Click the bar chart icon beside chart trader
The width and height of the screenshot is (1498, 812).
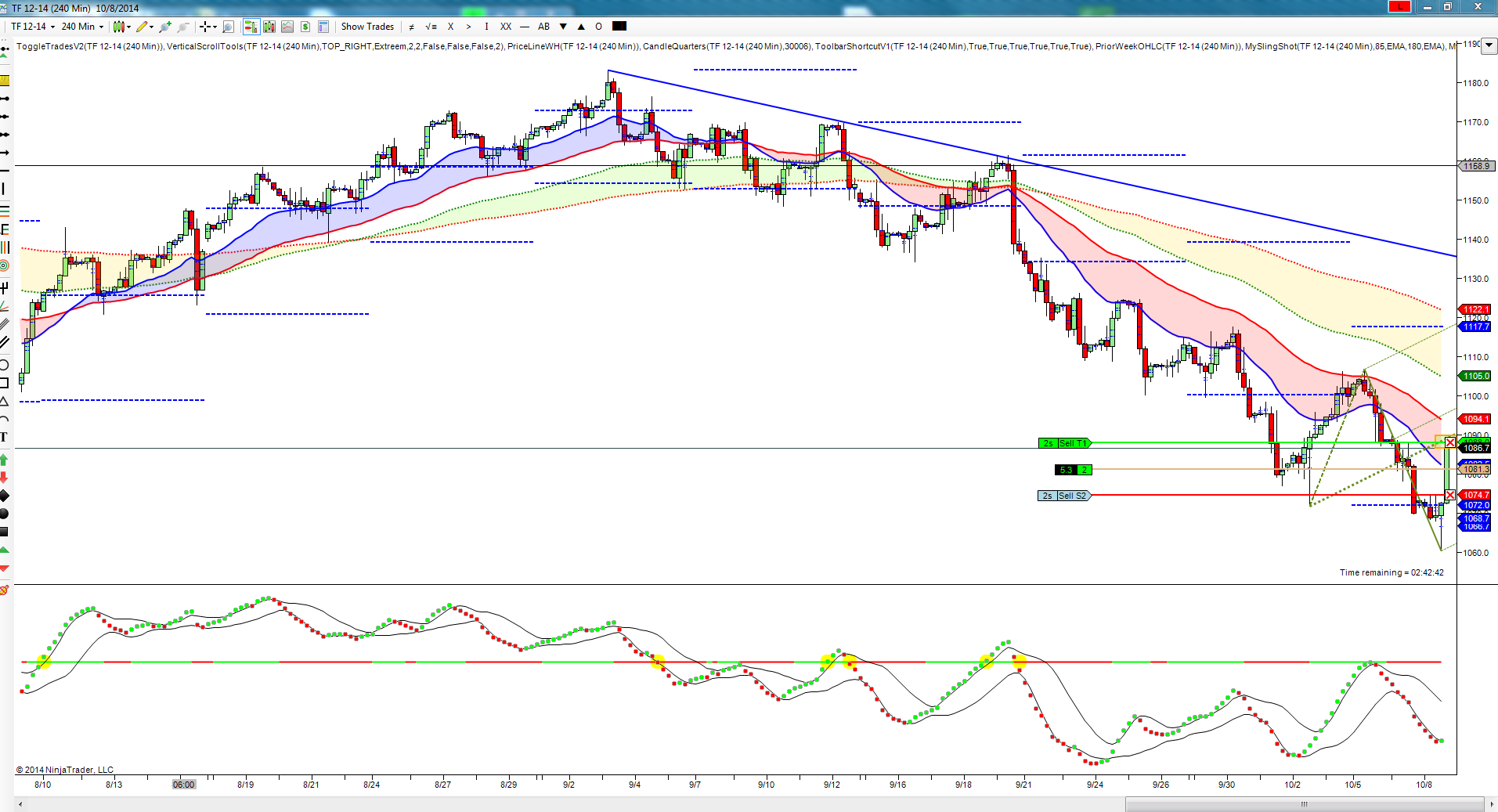[269, 27]
